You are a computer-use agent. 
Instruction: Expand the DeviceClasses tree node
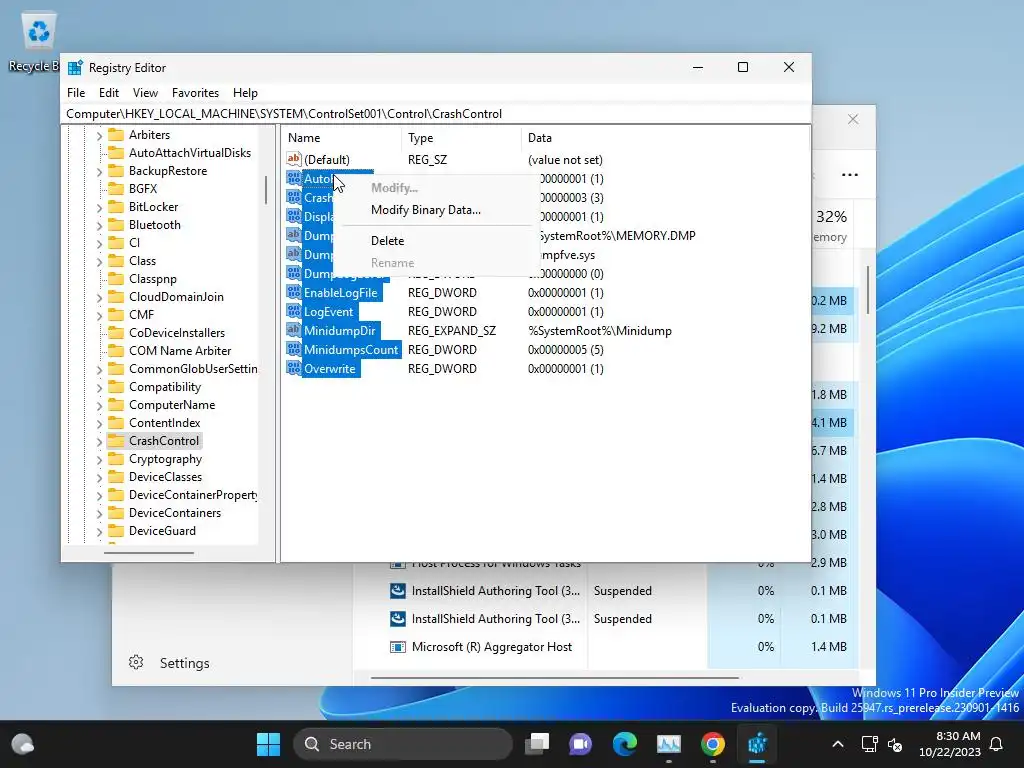(99, 477)
